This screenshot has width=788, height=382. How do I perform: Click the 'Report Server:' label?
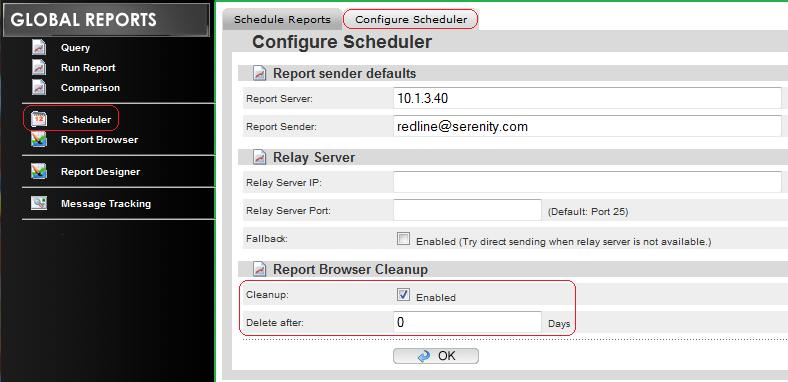[x=279, y=99]
